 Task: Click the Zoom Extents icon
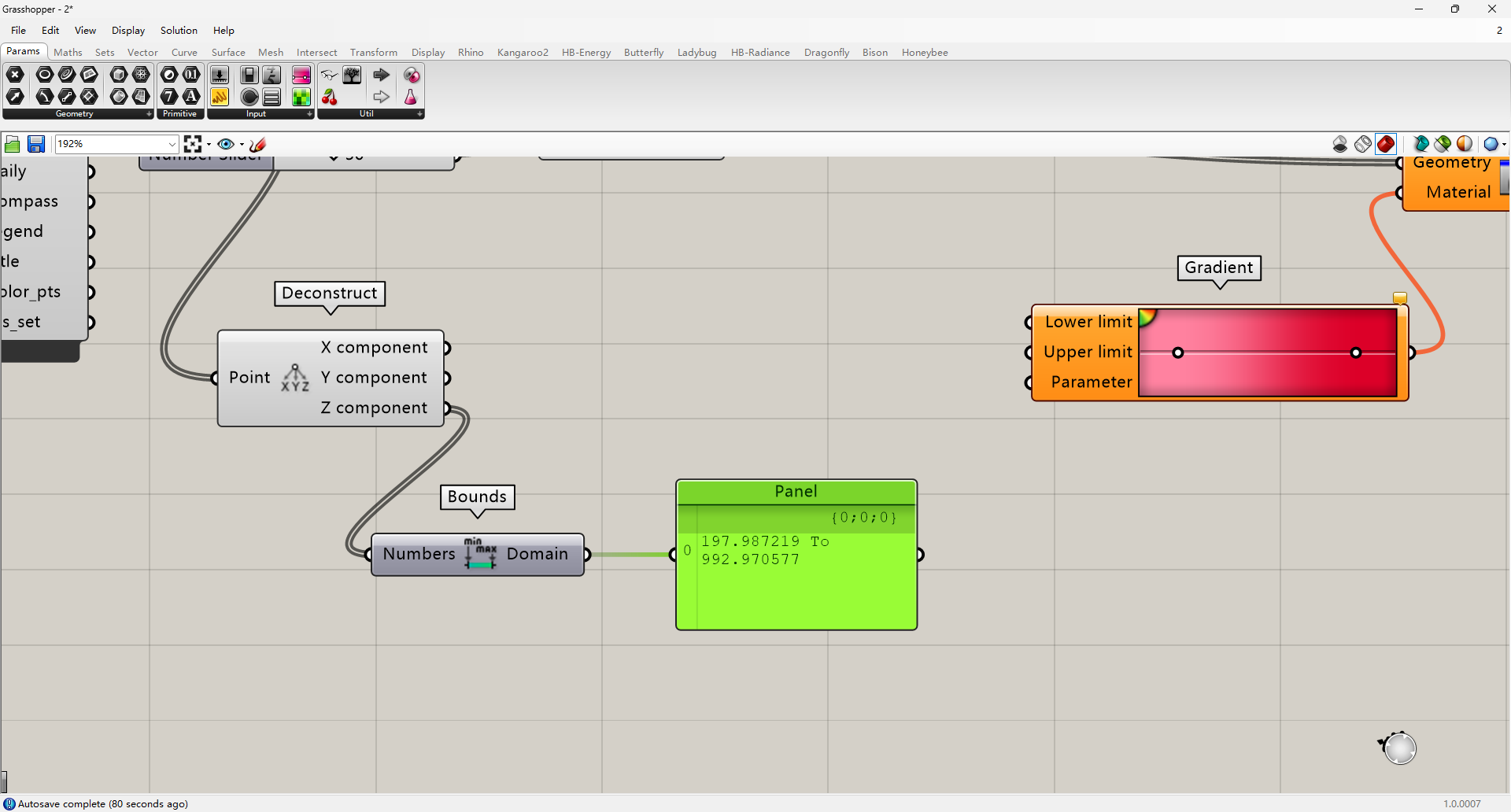[x=193, y=144]
